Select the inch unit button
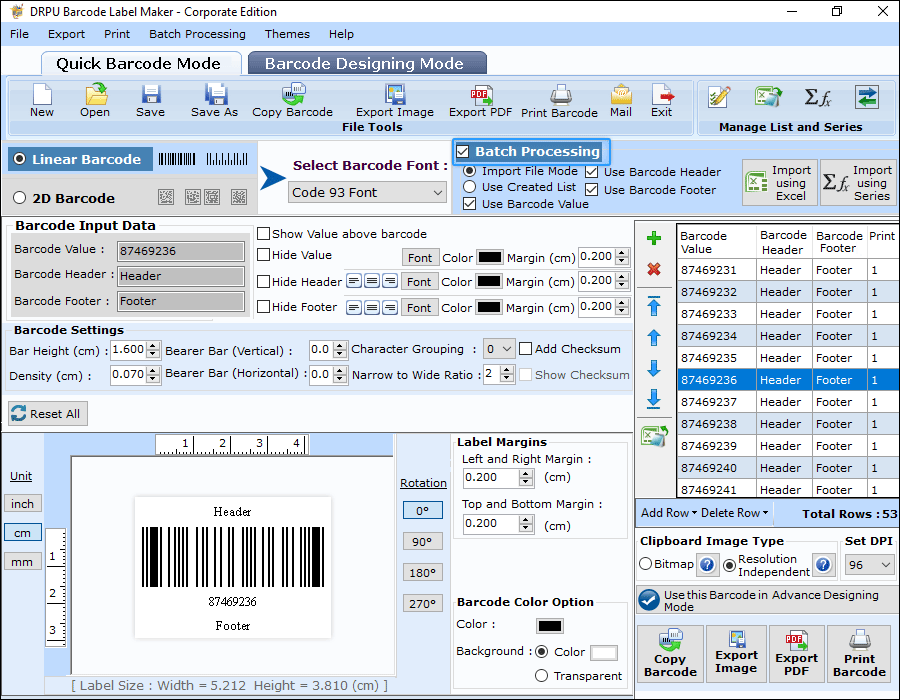This screenshot has height=700, width=900. coord(22,504)
